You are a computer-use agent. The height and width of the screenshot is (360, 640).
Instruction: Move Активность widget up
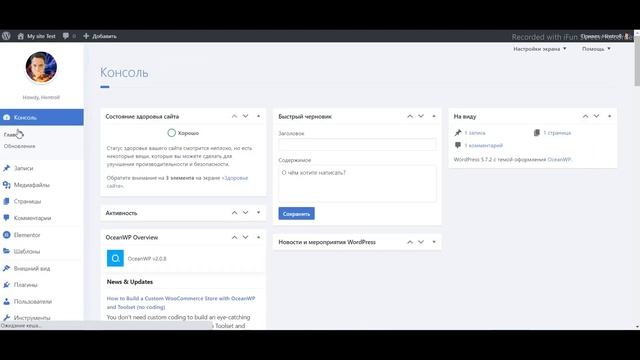pyautogui.click(x=234, y=213)
